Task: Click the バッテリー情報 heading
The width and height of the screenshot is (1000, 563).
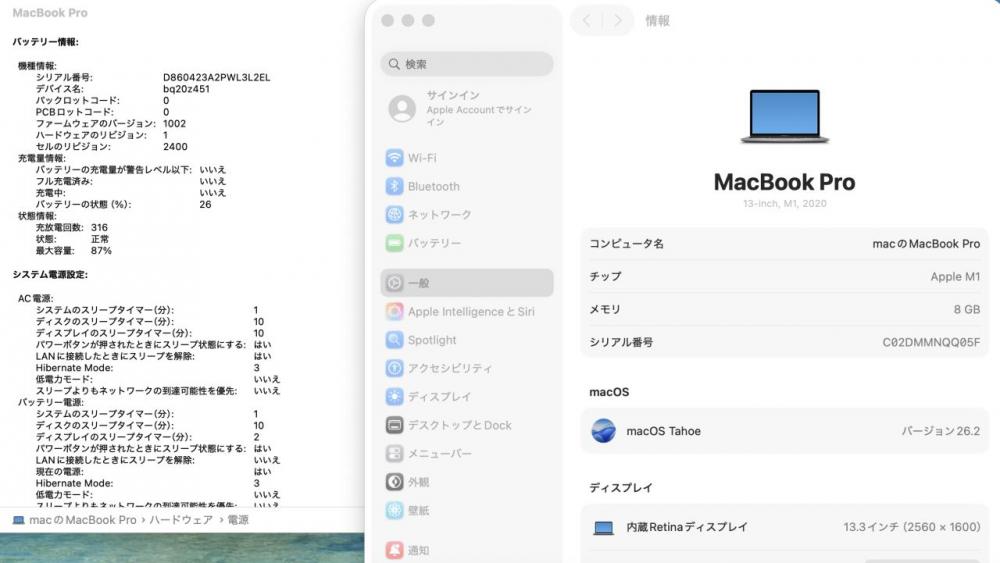Action: (46, 42)
